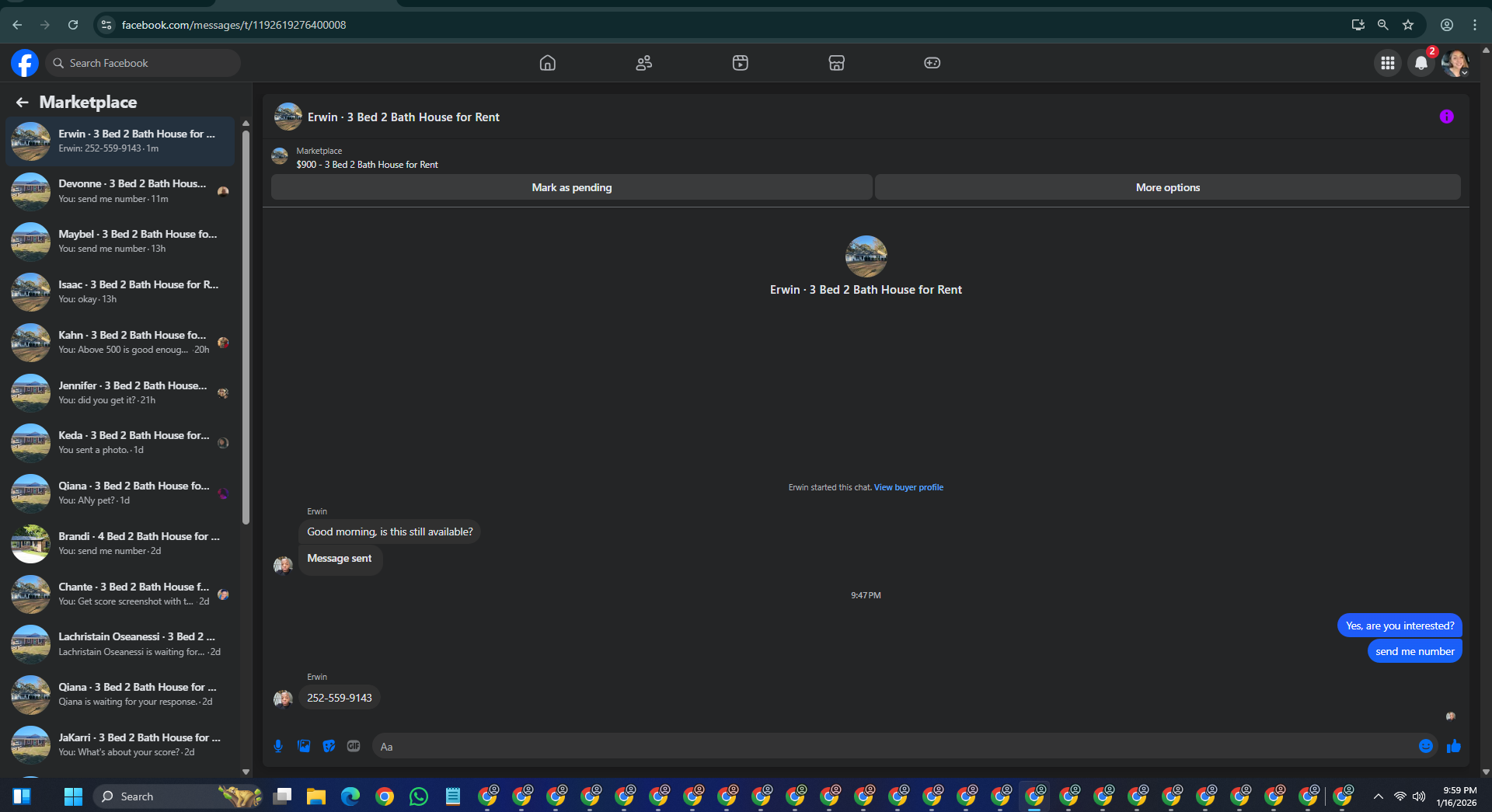Viewport: 1492px width, 812px height.
Task: Choose a sticker icon in composer
Action: pyautogui.click(x=329, y=746)
